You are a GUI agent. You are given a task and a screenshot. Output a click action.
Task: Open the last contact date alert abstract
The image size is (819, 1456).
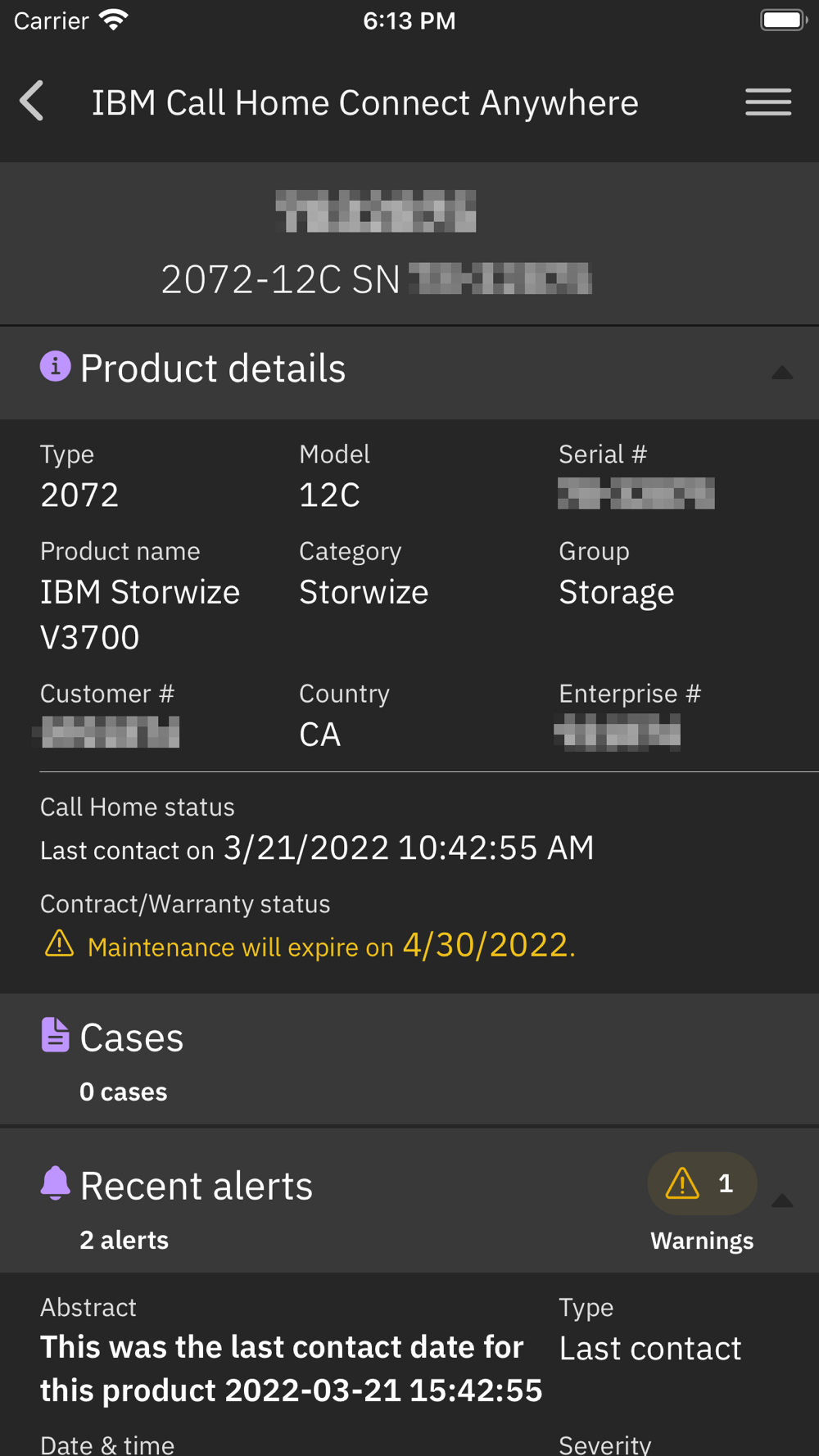292,1368
